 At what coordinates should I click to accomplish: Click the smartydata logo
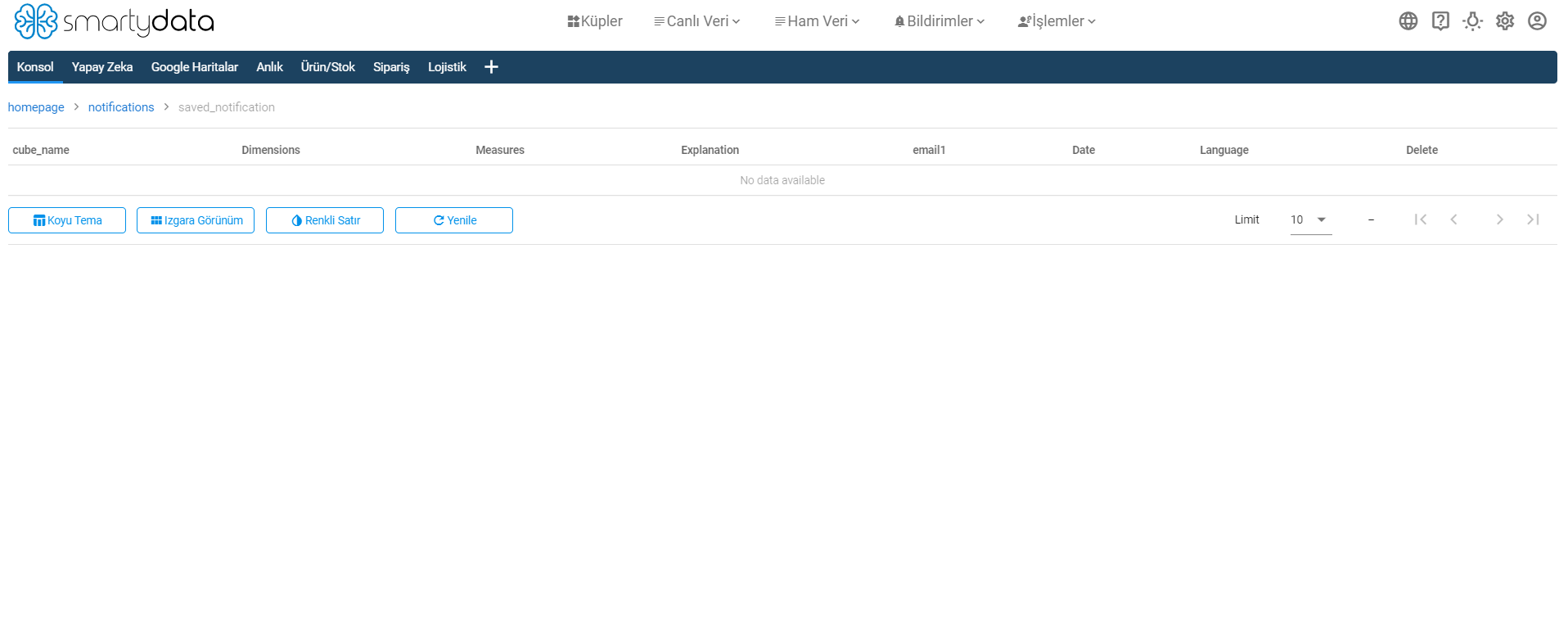click(x=114, y=21)
